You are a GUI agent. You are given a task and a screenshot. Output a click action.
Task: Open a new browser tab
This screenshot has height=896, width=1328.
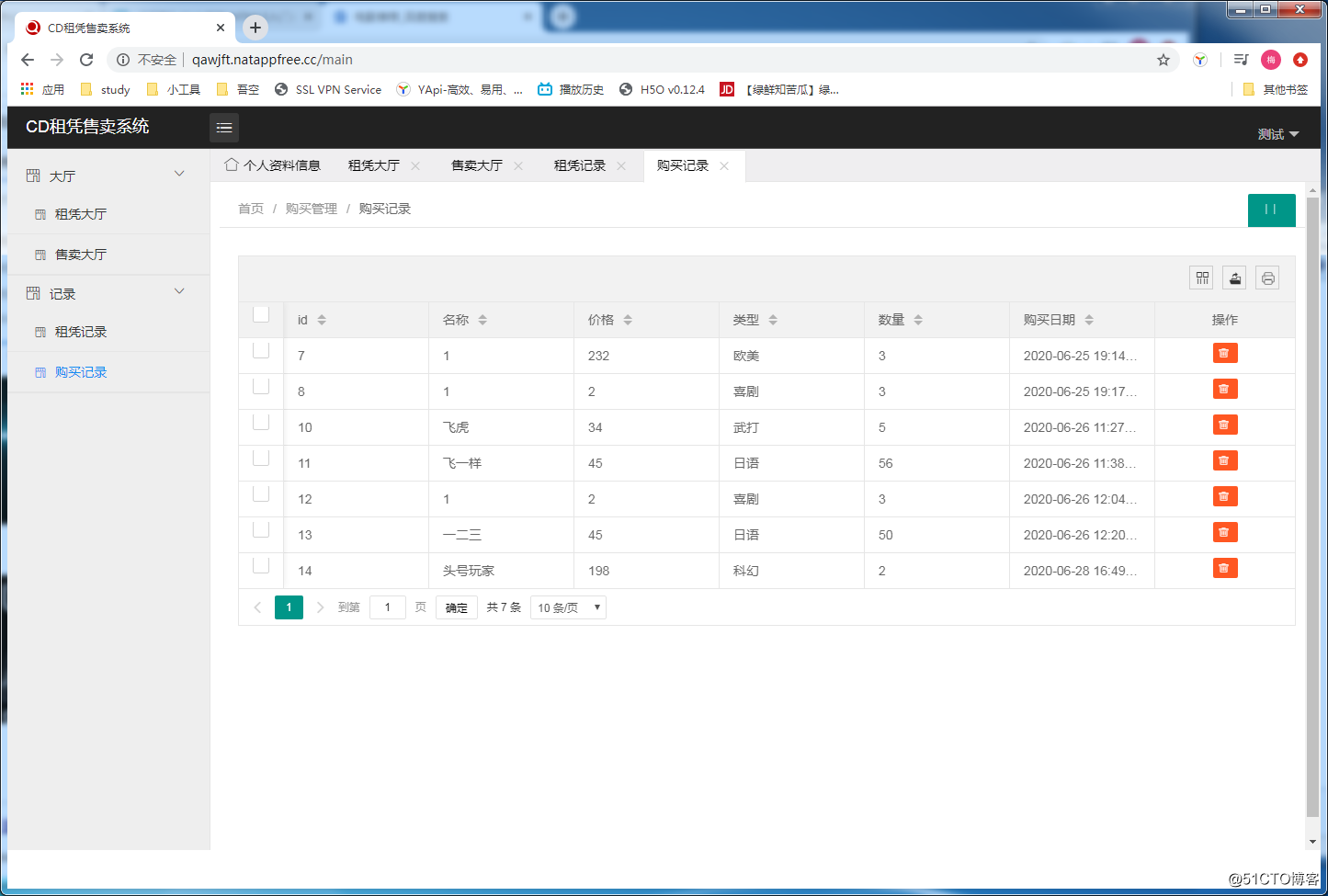[x=255, y=28]
